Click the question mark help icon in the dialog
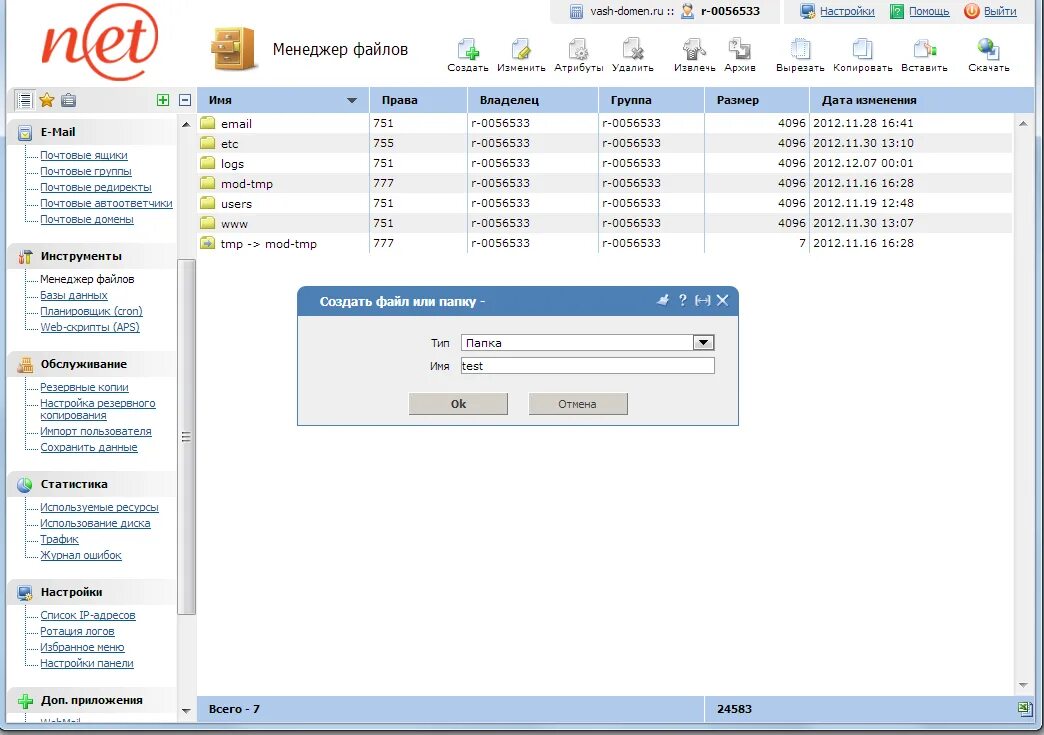The image size is (1044, 735). [682, 300]
